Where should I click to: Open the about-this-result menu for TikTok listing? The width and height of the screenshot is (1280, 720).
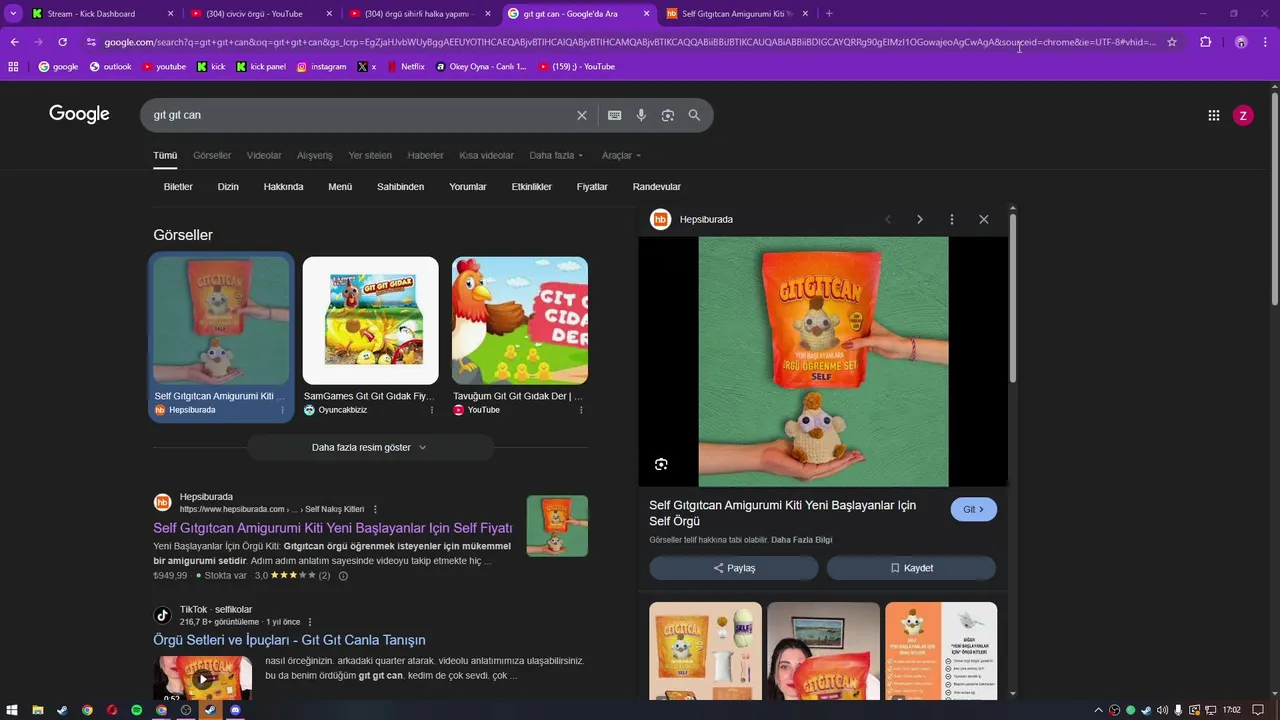click(310, 622)
